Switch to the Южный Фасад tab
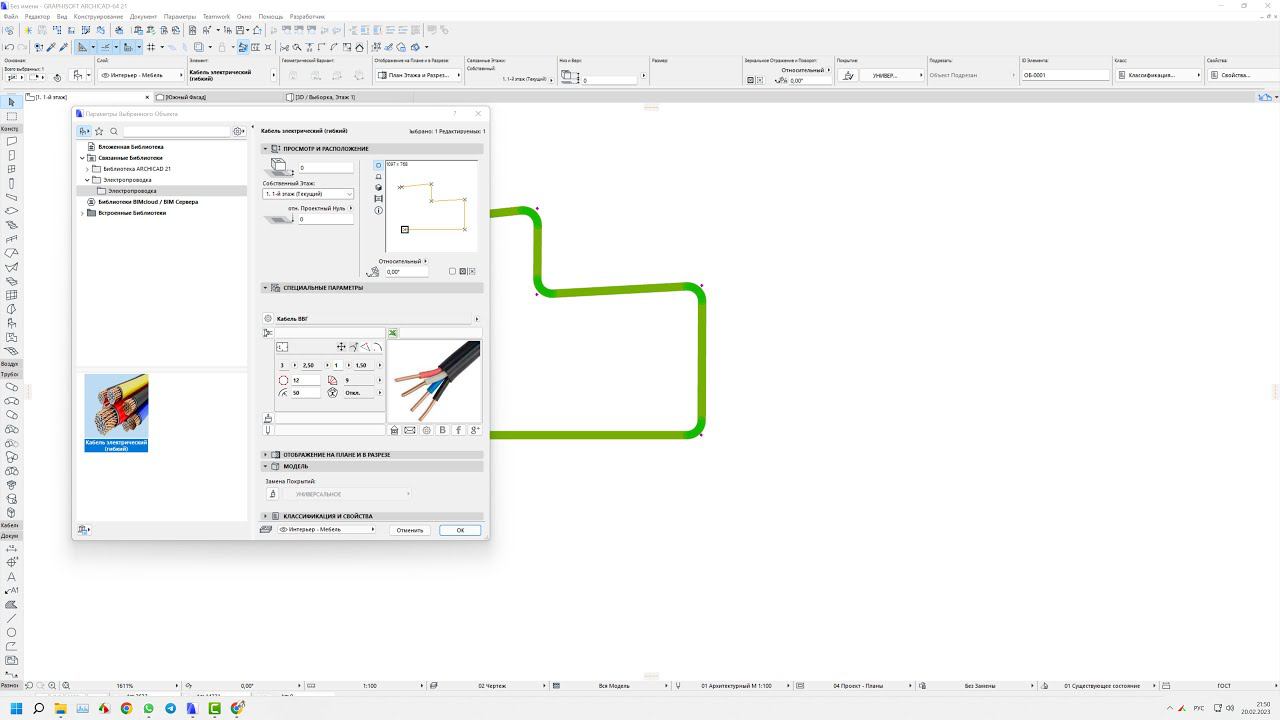This screenshot has width=1280, height=720. pos(186,97)
